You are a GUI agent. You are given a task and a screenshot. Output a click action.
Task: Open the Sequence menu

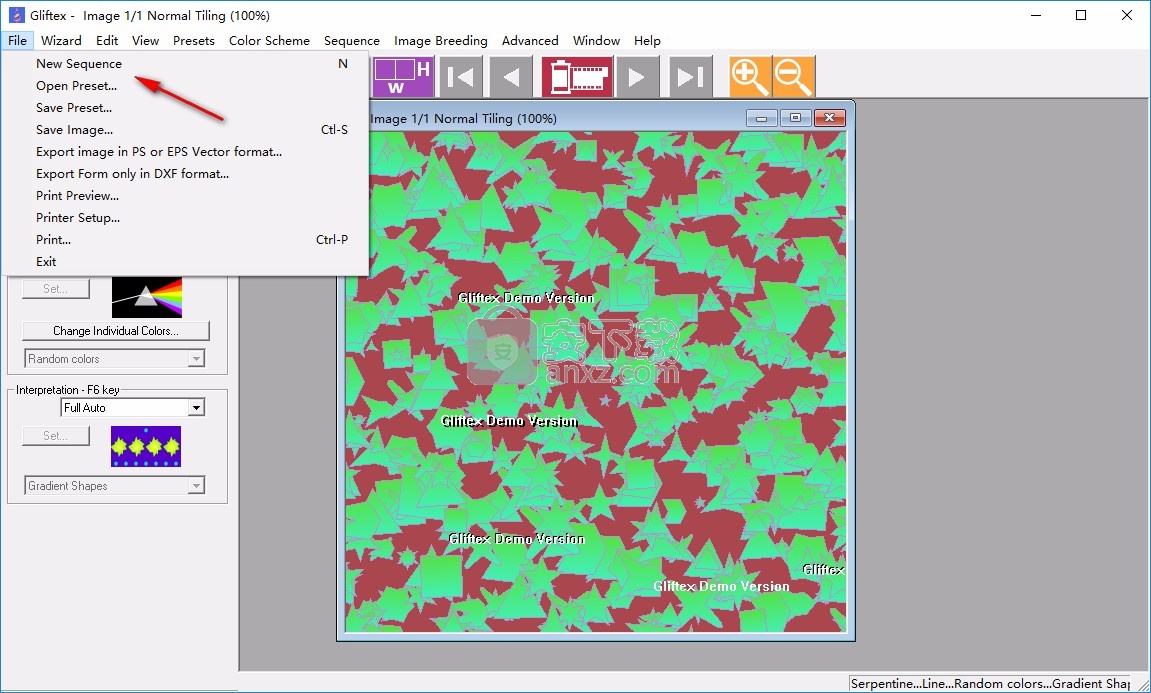352,40
